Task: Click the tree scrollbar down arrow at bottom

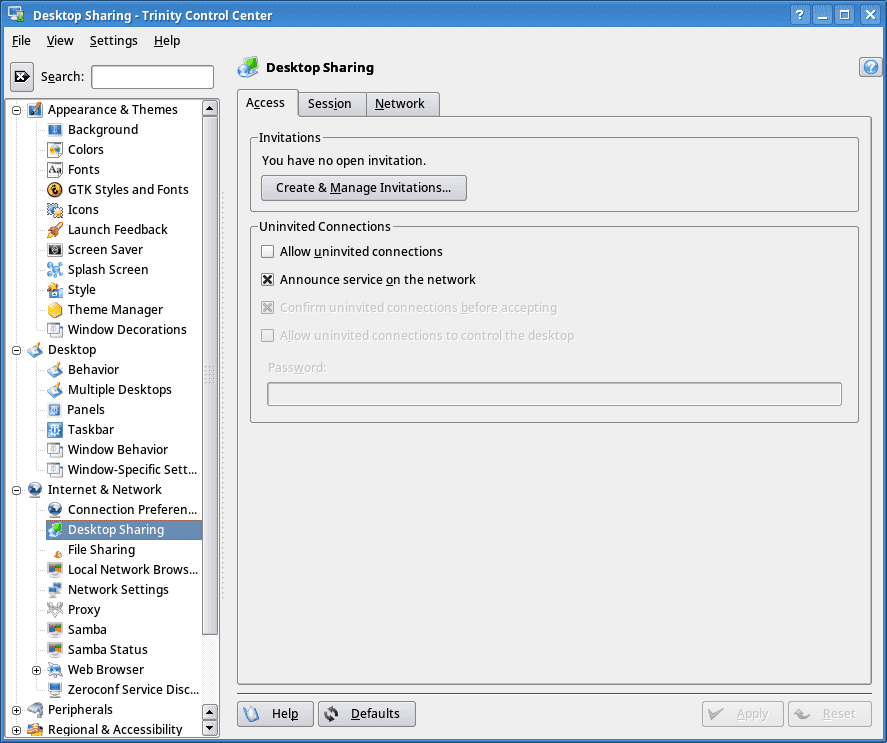Action: (210, 728)
